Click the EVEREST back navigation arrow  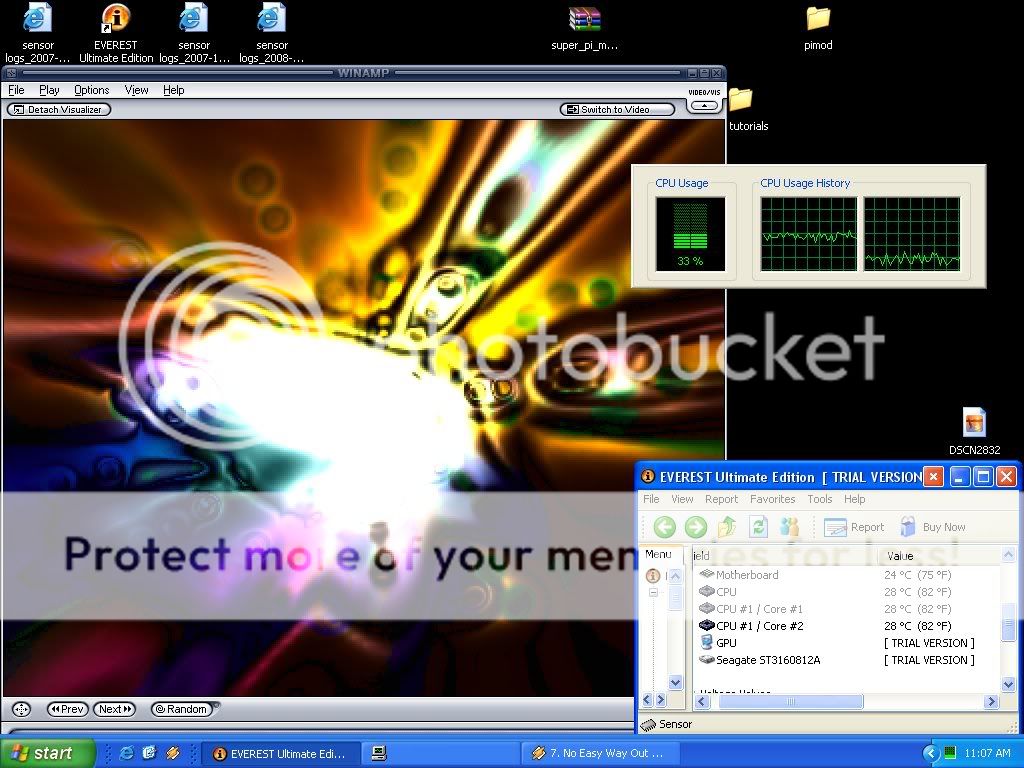665,527
